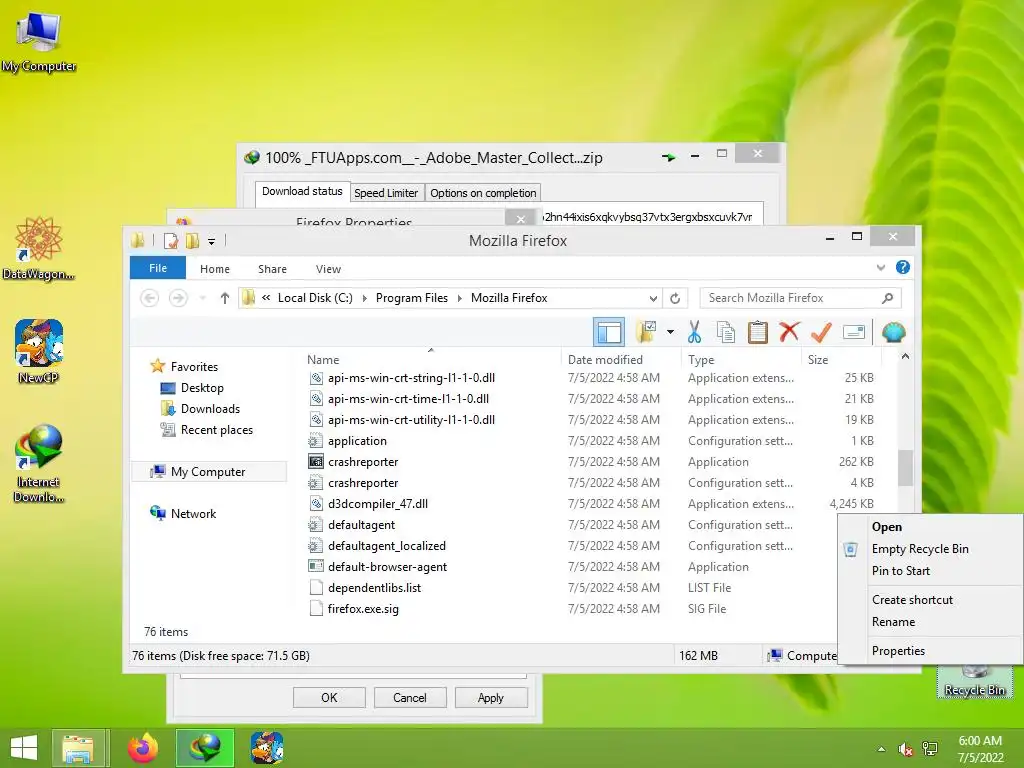Click Cancel in Firefox Properties dialog
Screen dimensions: 1024x768
(x=409, y=697)
